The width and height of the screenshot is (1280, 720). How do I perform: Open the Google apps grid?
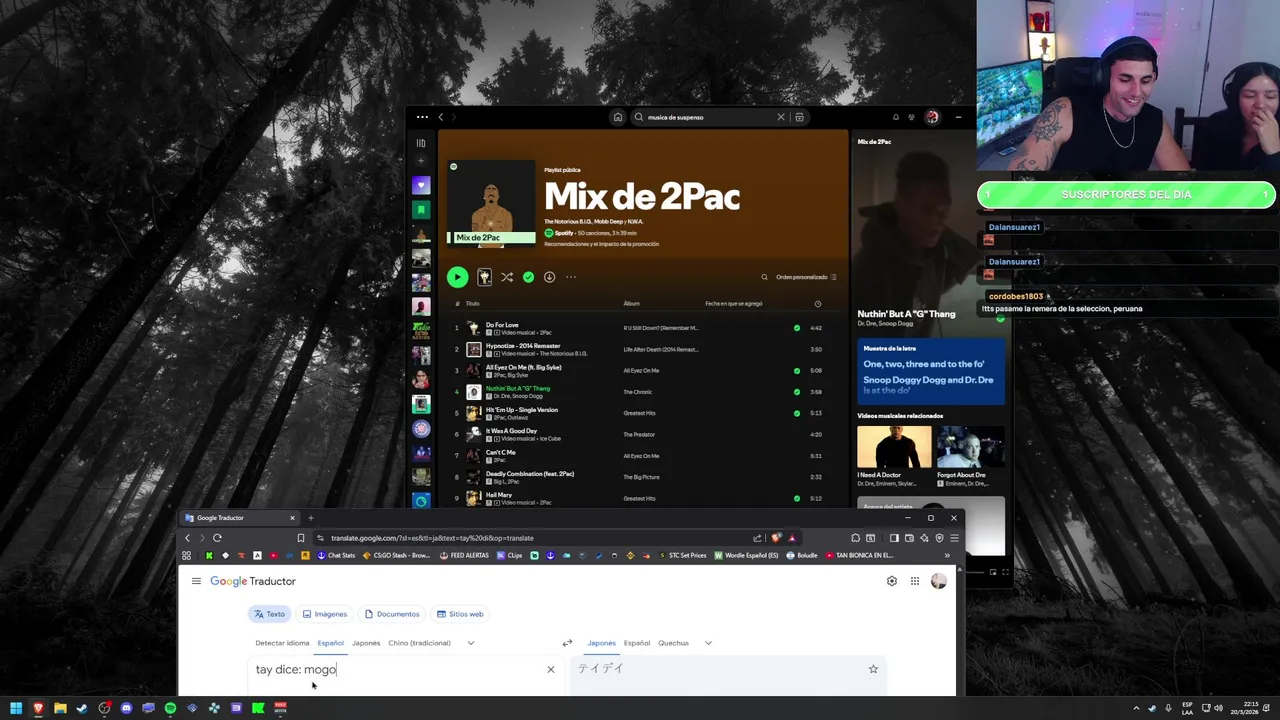tap(914, 581)
